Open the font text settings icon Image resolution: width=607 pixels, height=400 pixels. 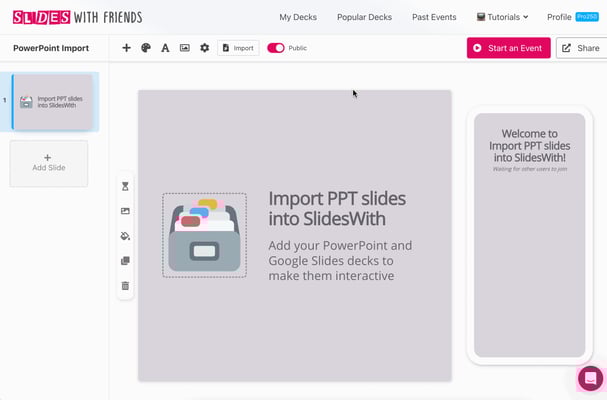tap(165, 48)
